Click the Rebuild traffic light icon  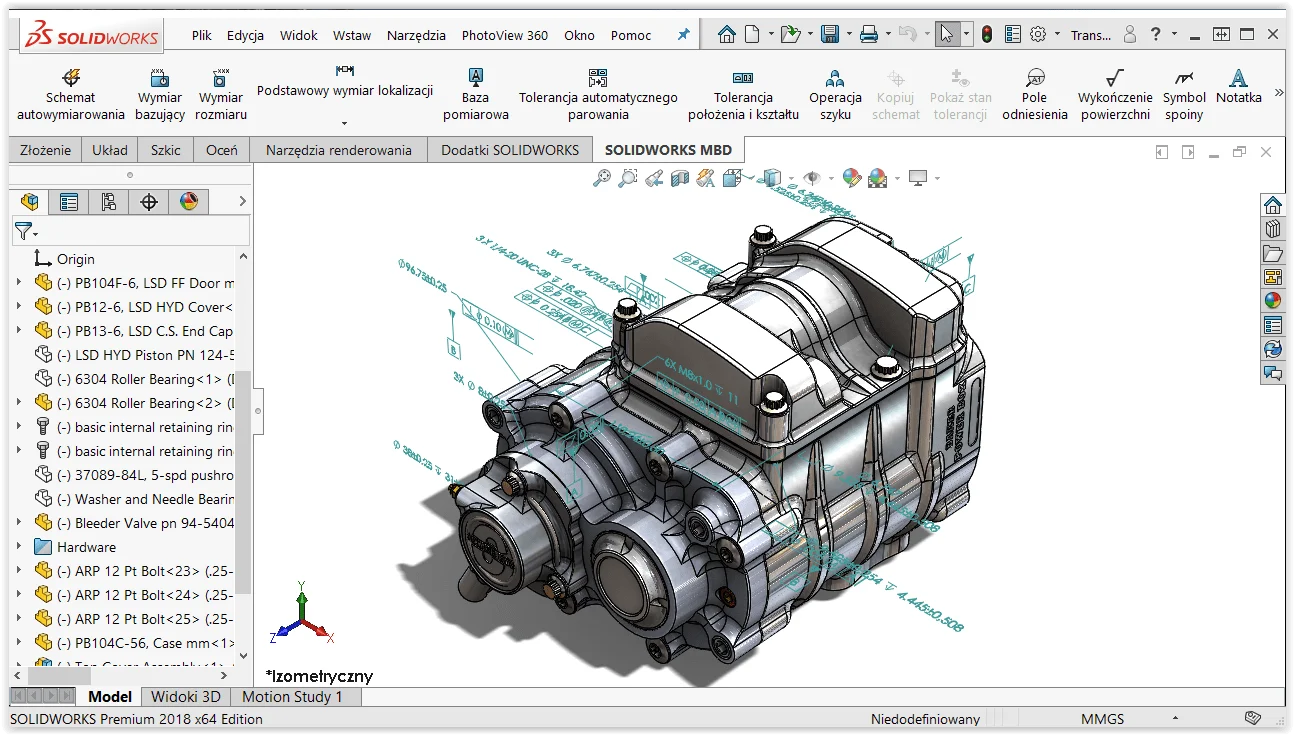coord(986,34)
